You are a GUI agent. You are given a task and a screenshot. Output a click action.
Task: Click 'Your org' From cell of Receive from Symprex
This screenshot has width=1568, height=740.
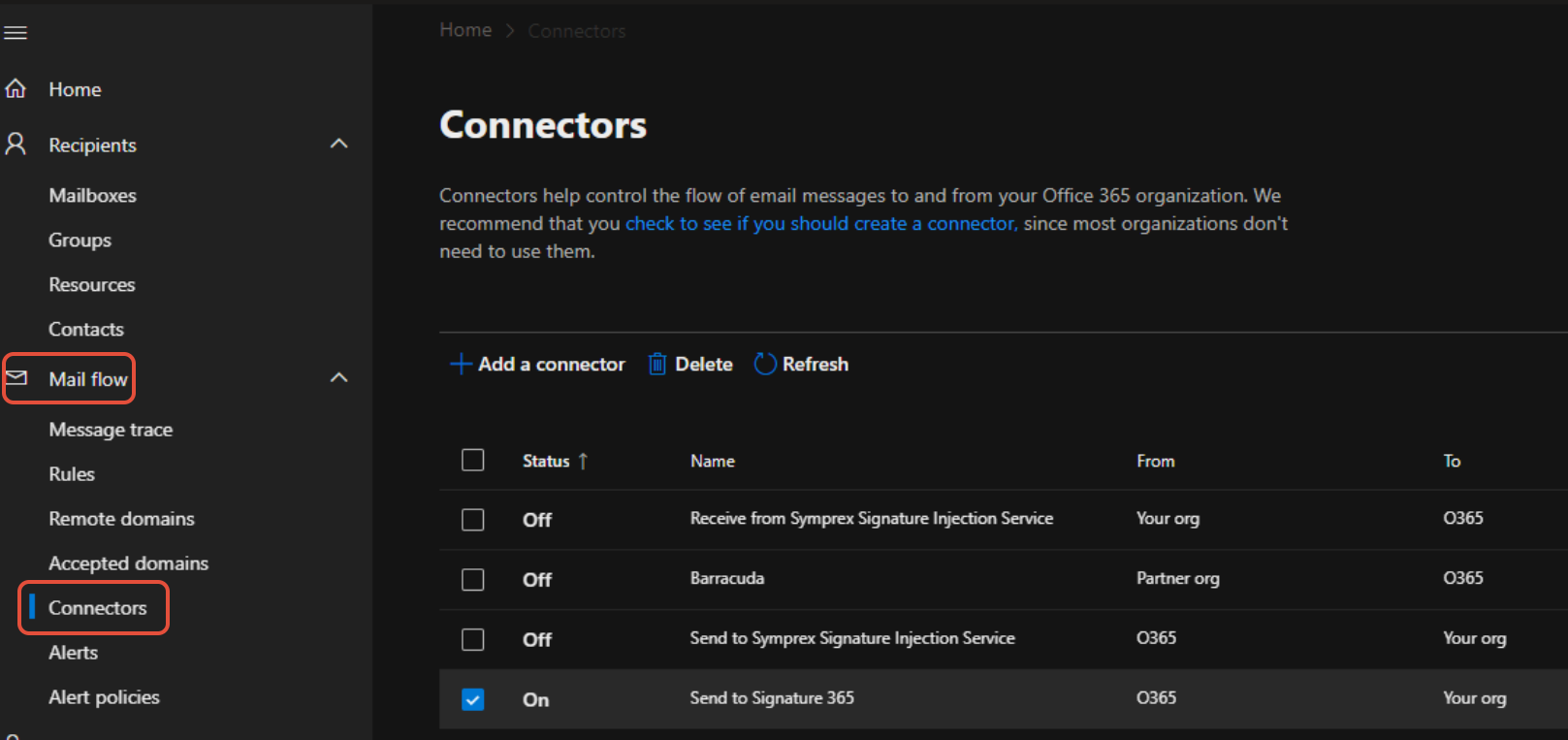coord(1168,518)
